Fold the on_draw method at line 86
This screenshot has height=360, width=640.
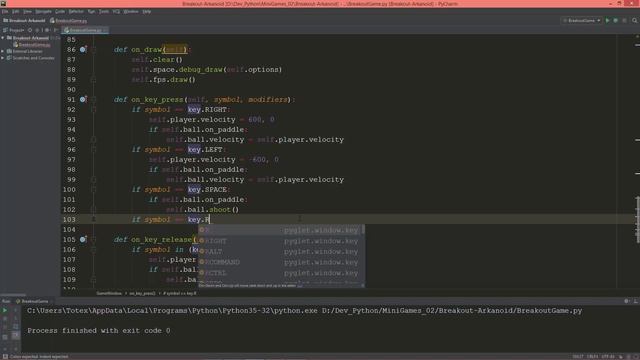93,49
